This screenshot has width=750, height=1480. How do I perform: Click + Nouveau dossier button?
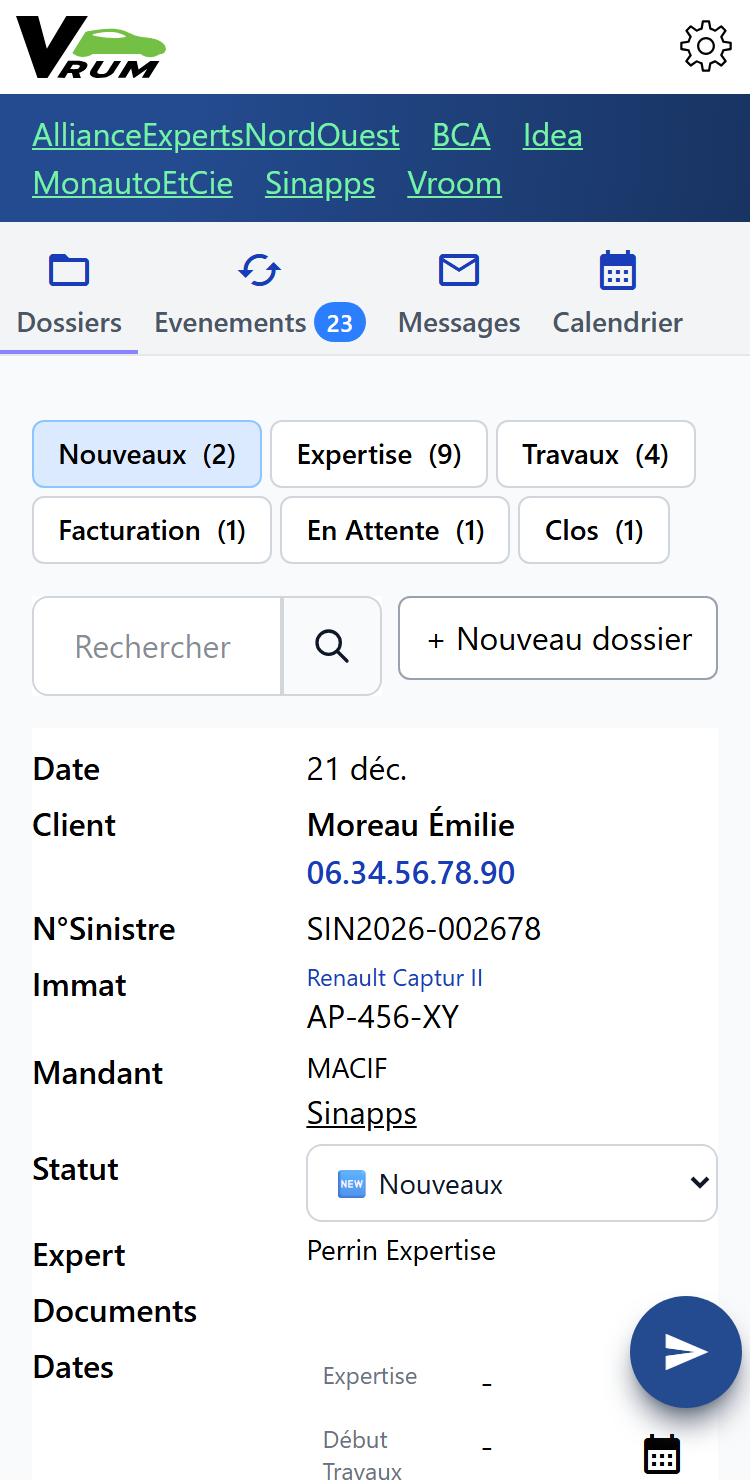[558, 638]
